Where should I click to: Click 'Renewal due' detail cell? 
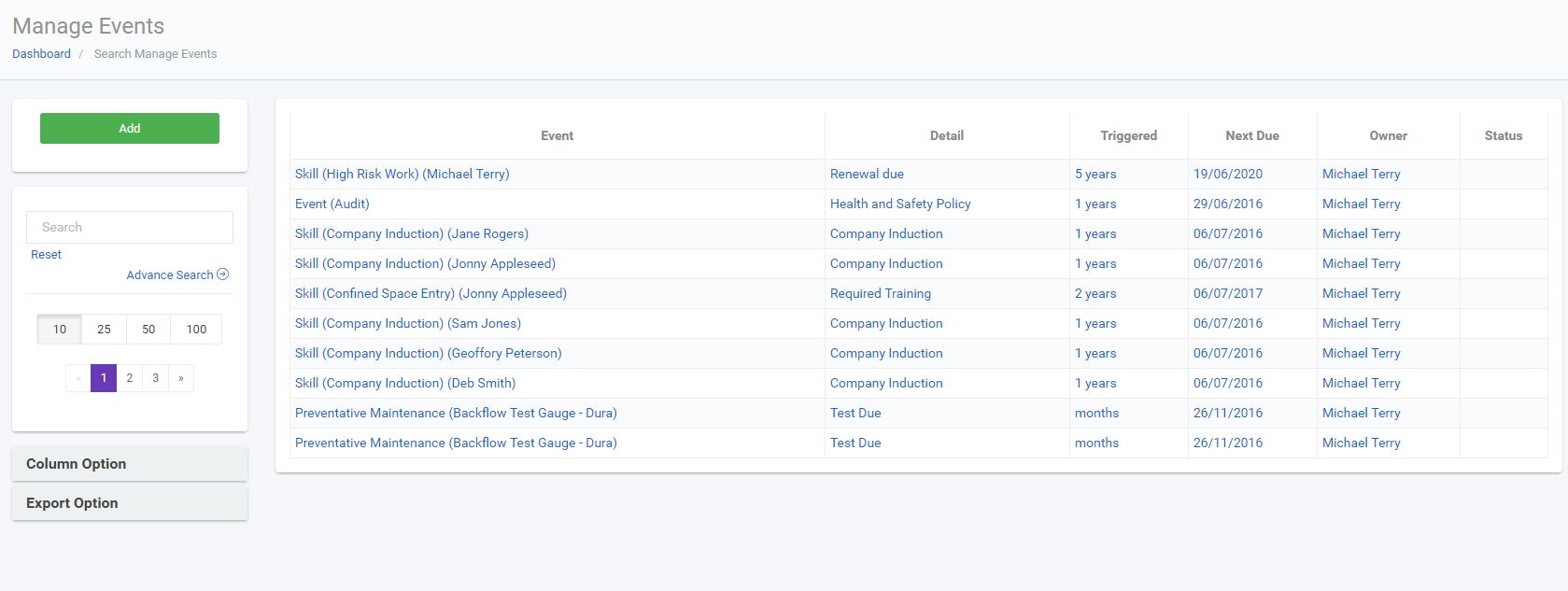tap(867, 174)
